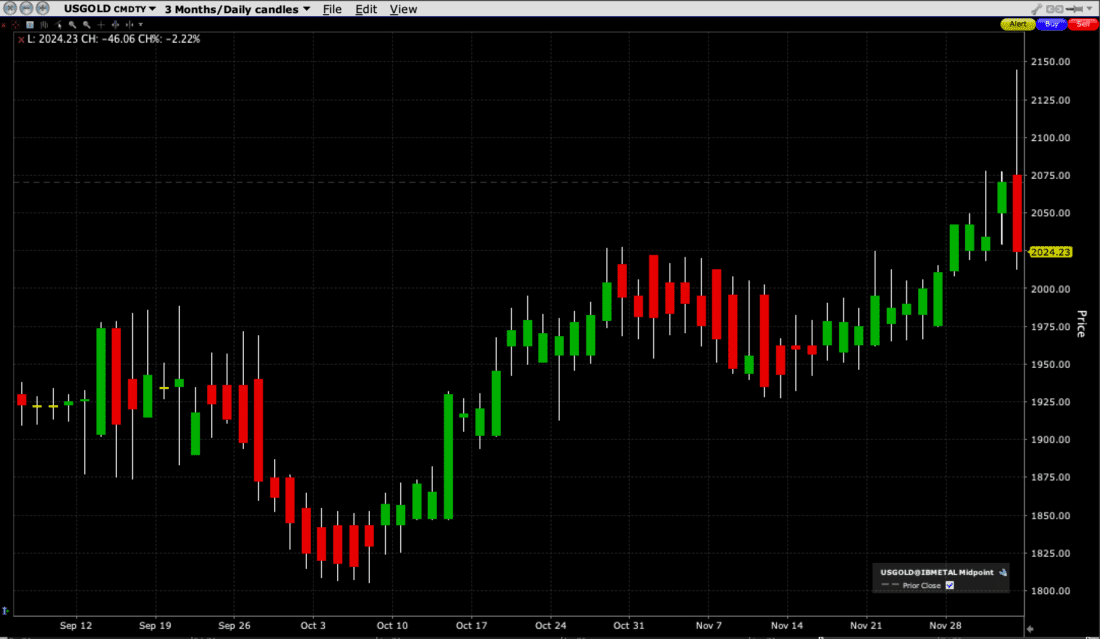Viewport: 1100px width, 639px height.
Task: Open the USGOLD CMDTY symbol dropdown
Action: [x=109, y=9]
